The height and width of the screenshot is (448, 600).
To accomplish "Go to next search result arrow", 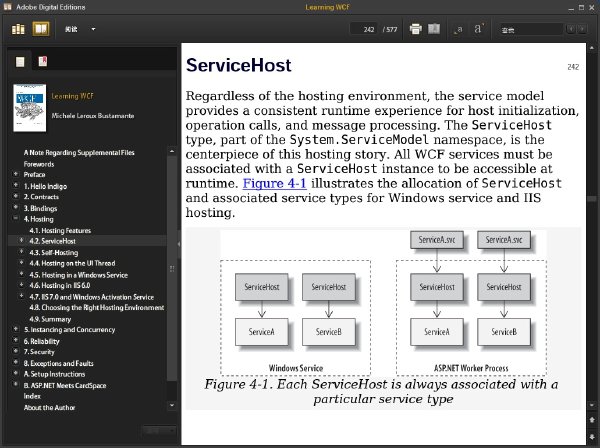I will click(582, 29).
